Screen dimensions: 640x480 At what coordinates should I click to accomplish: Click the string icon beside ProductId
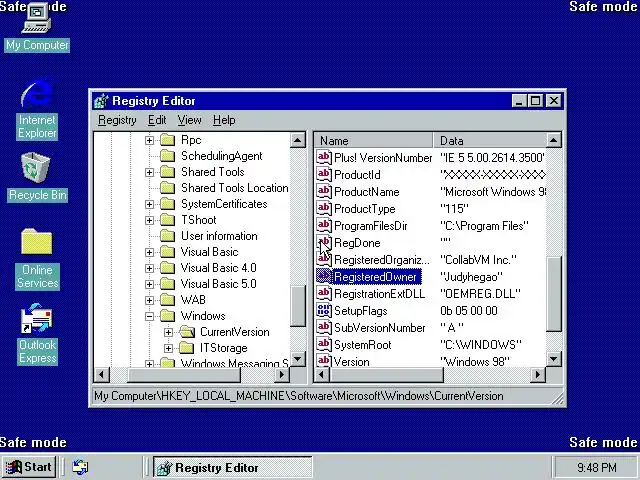click(x=324, y=174)
